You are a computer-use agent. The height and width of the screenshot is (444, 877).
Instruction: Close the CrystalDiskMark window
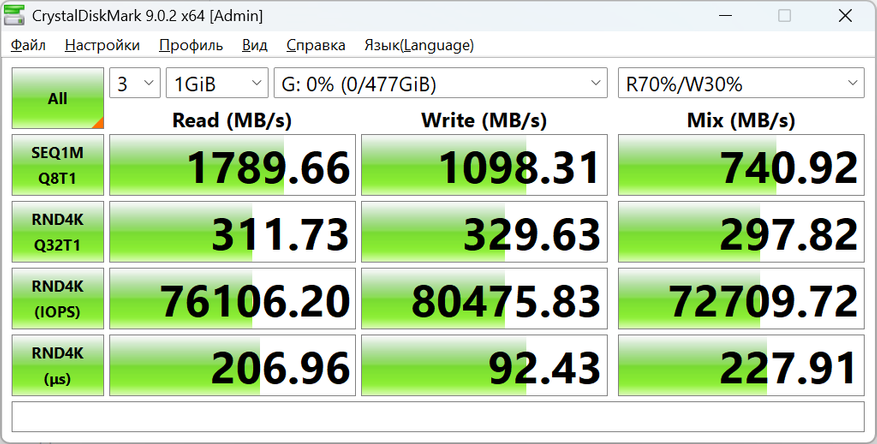(845, 16)
